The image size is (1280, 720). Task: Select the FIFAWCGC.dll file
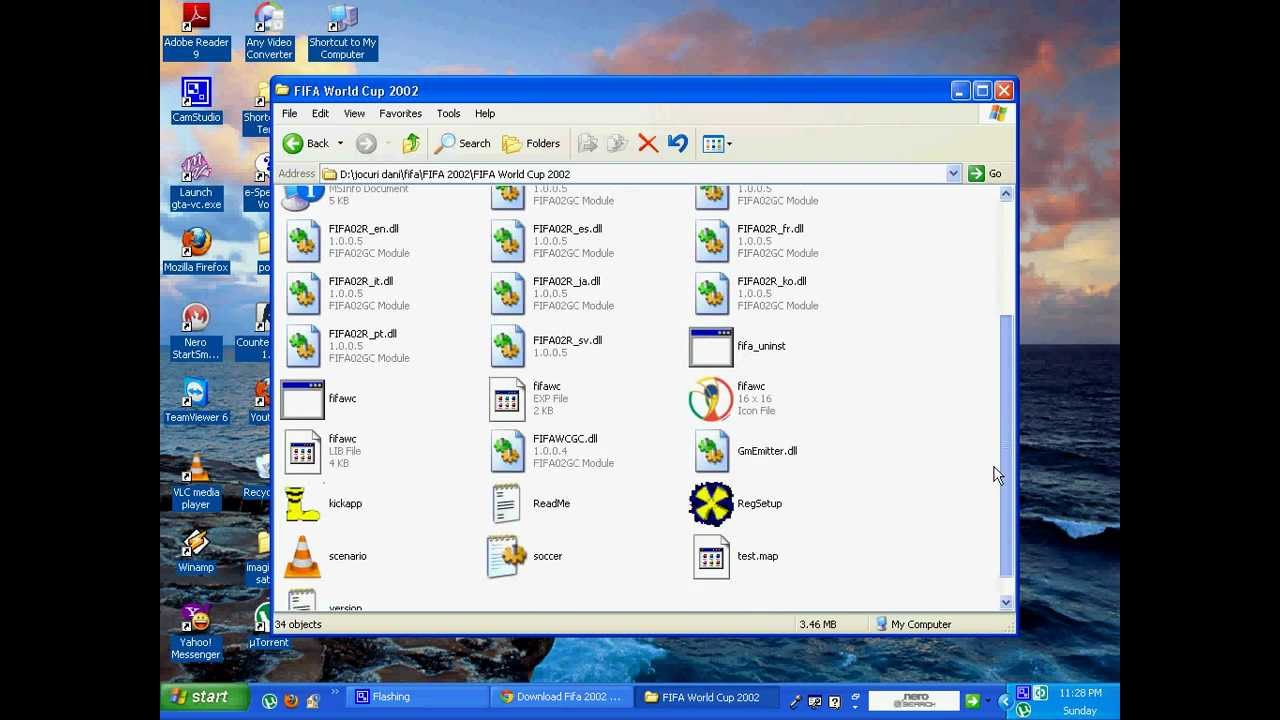coord(552,451)
